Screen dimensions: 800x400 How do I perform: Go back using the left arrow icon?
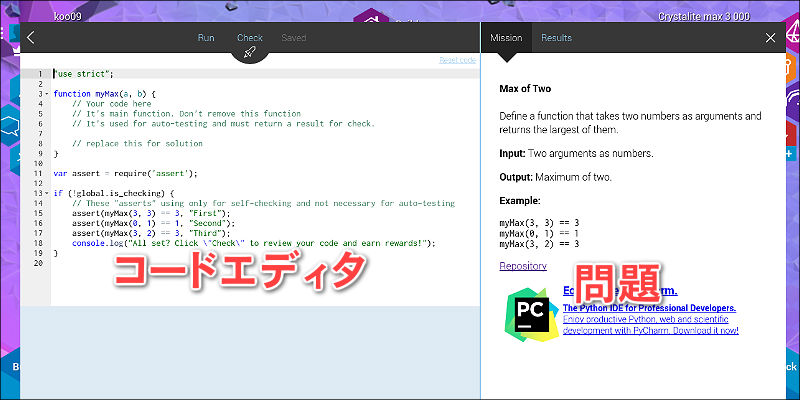(x=31, y=37)
